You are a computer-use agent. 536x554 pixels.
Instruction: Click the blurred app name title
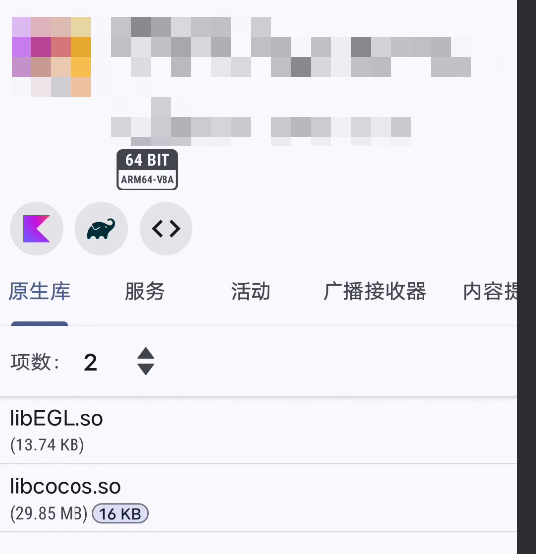291,47
